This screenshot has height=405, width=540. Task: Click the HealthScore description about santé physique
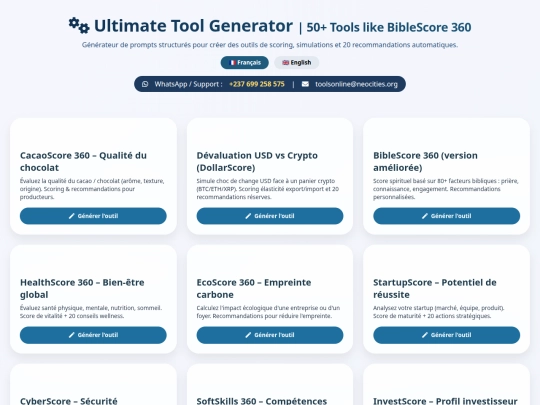(91, 312)
